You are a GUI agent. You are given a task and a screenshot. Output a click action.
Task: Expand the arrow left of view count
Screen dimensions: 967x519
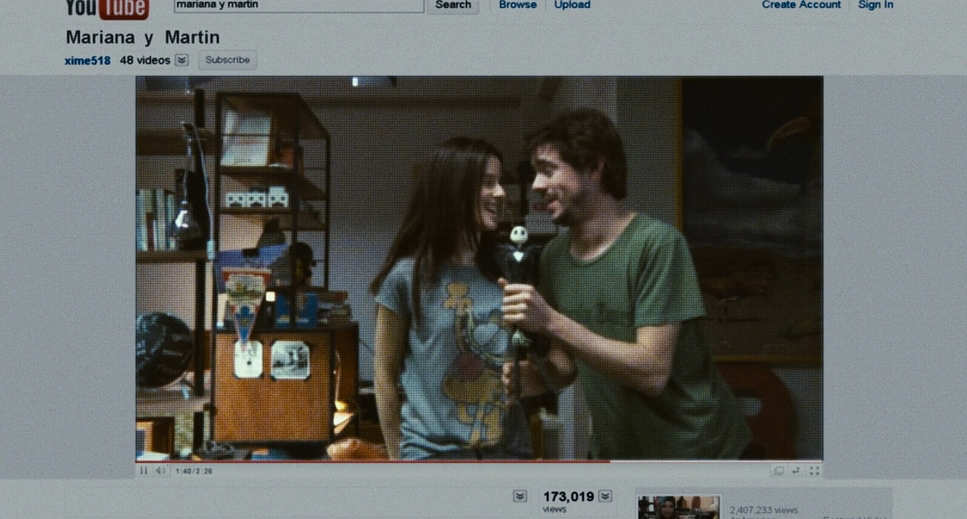[x=520, y=496]
